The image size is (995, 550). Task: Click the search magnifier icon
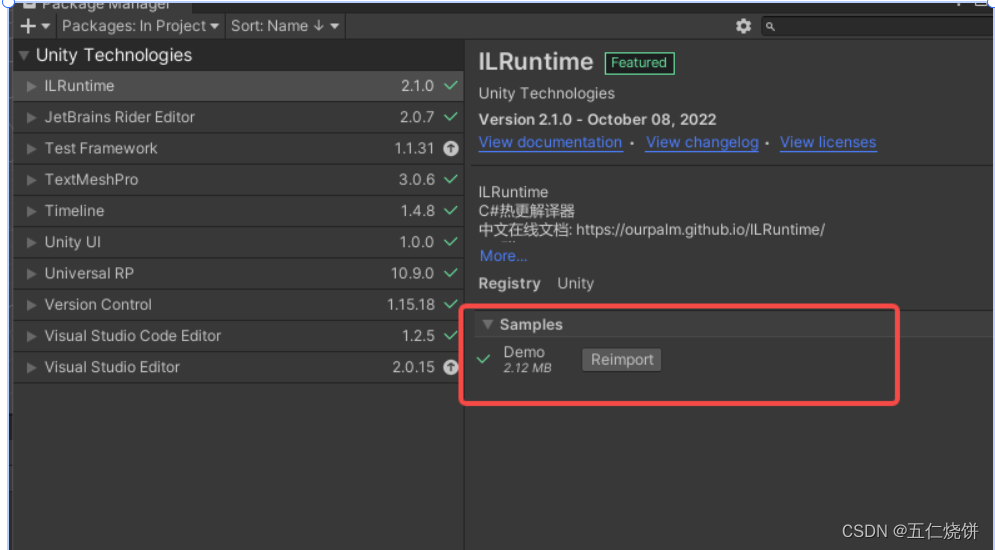[770, 27]
